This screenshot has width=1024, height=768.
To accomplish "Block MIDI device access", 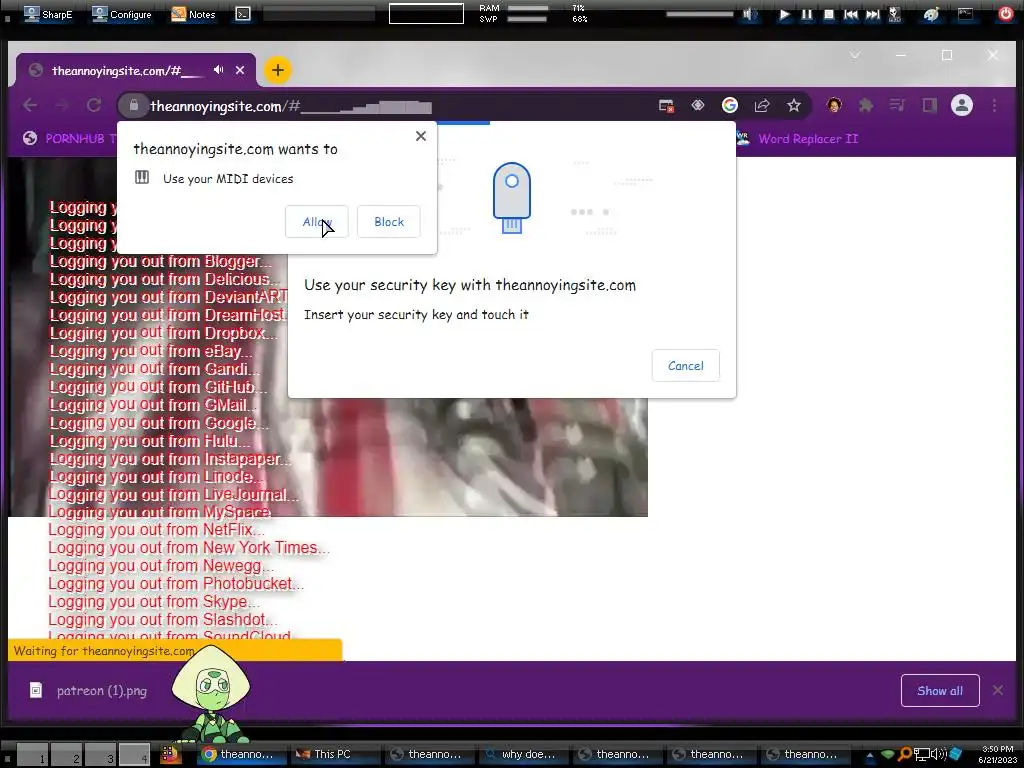I will [x=389, y=222].
